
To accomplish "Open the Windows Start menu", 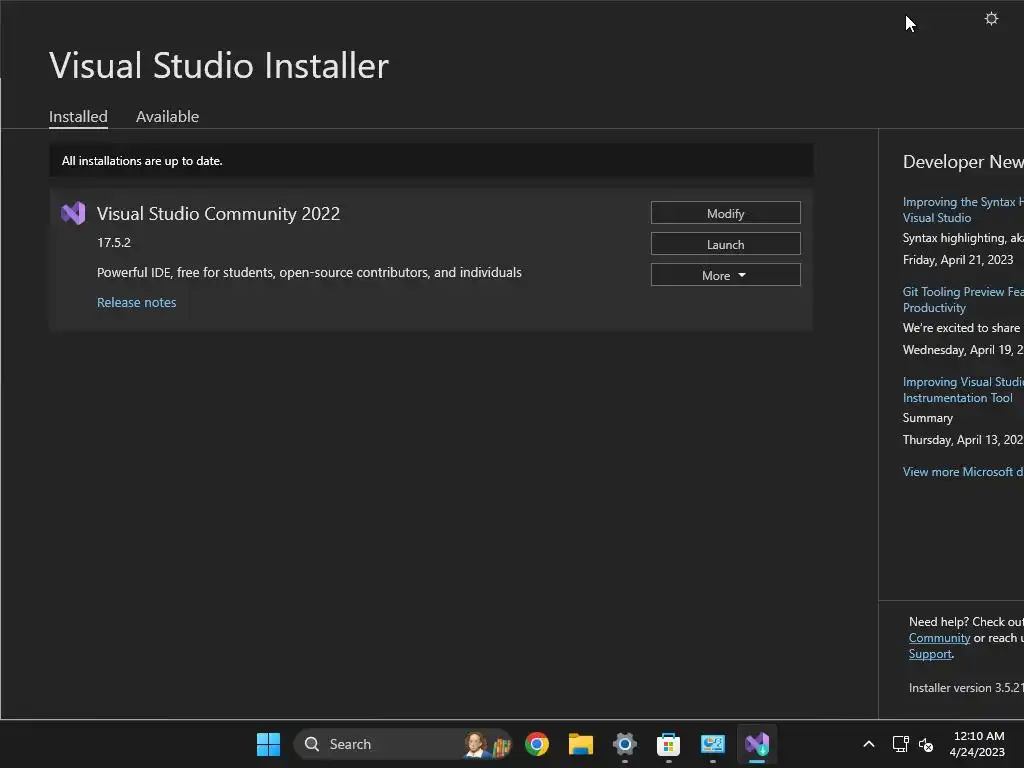I will point(268,744).
